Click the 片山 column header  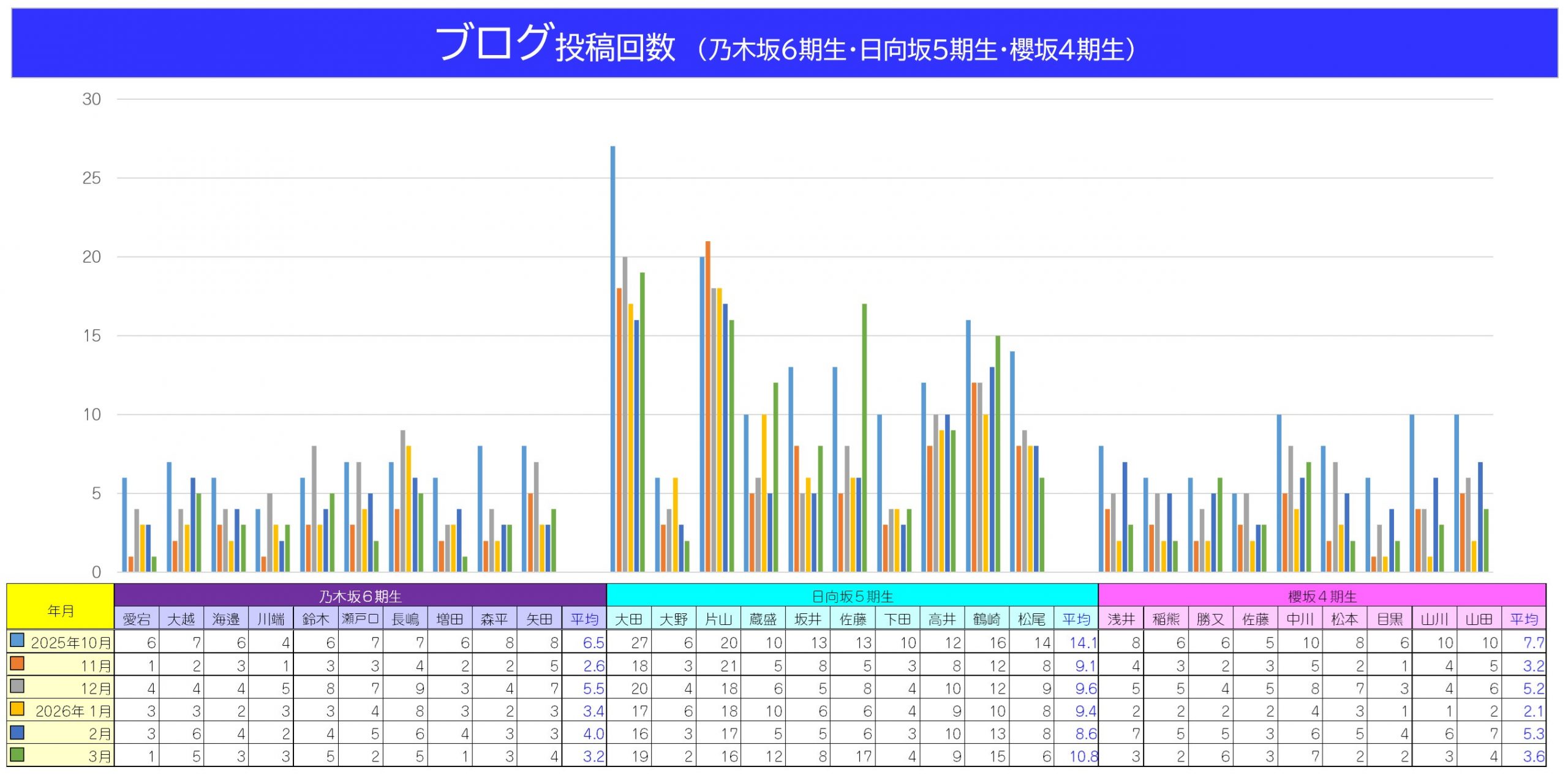tap(718, 619)
